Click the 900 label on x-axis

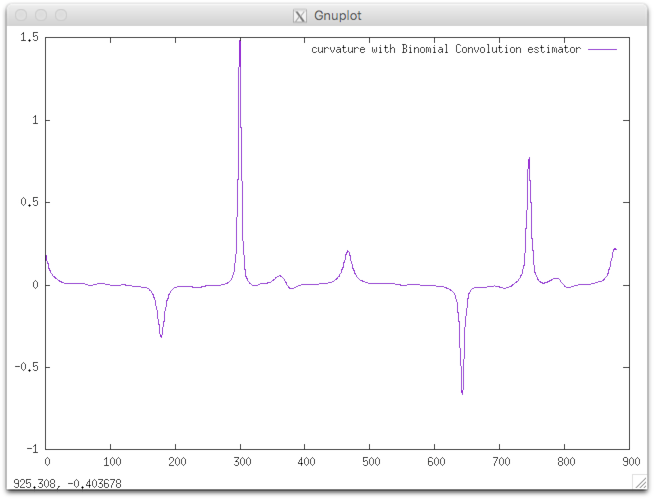628,462
